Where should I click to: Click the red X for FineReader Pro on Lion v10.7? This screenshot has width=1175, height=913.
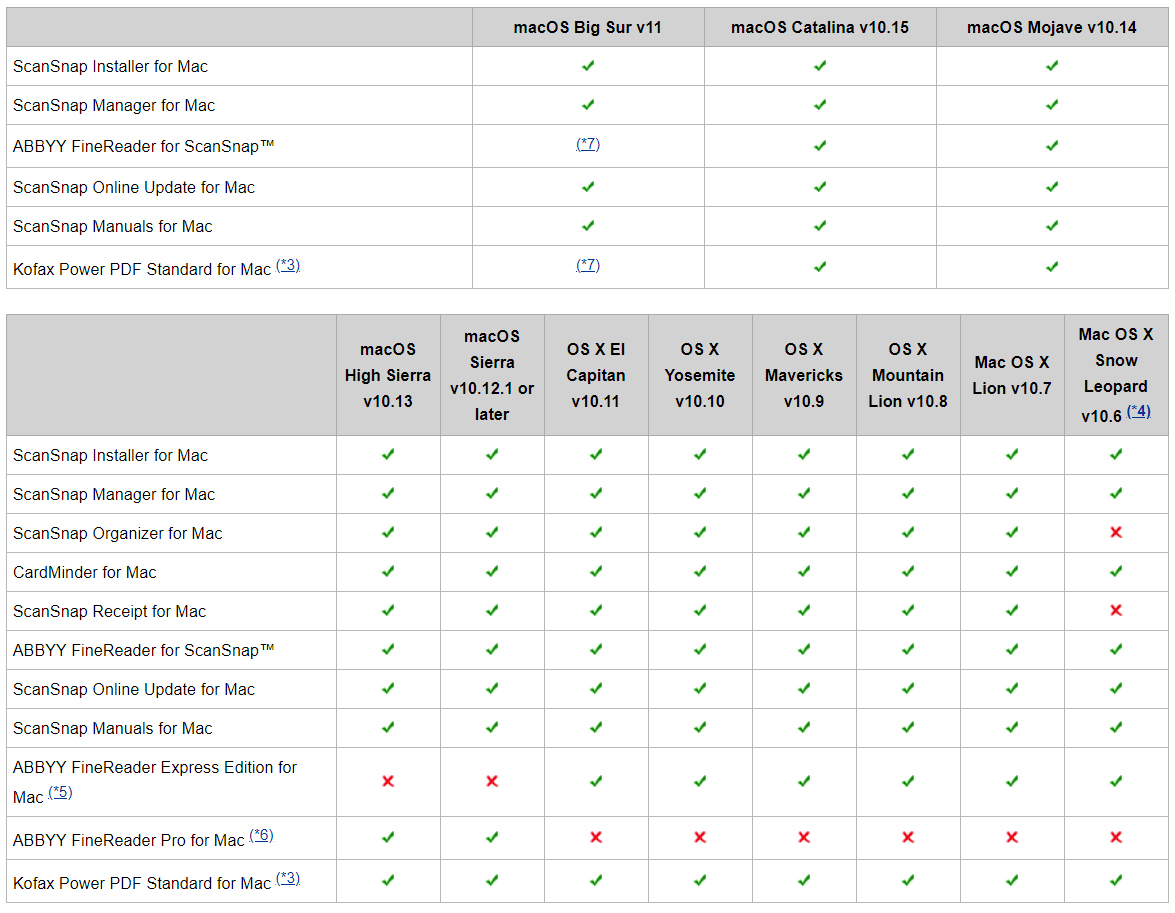pos(1012,837)
